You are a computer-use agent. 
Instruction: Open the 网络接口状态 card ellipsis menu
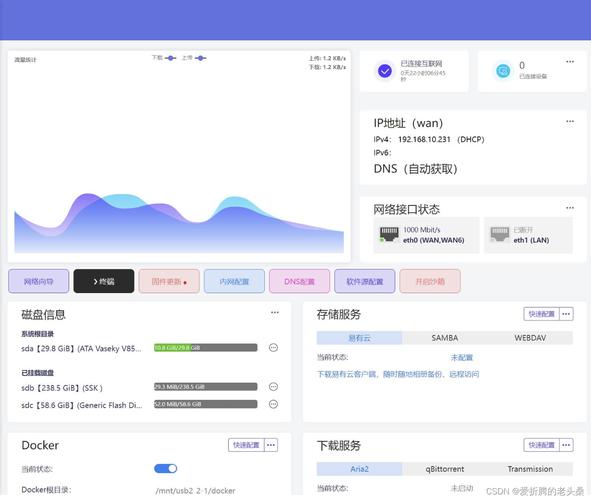click(570, 208)
